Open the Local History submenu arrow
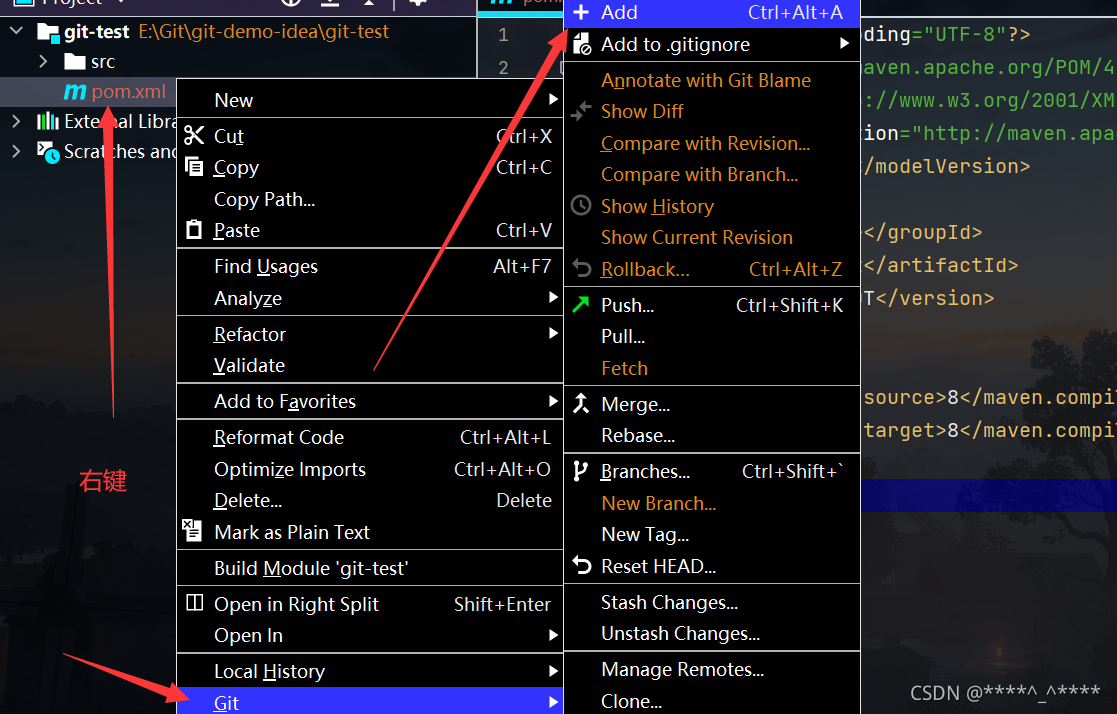Viewport: 1117px width, 714px height. [x=553, y=671]
